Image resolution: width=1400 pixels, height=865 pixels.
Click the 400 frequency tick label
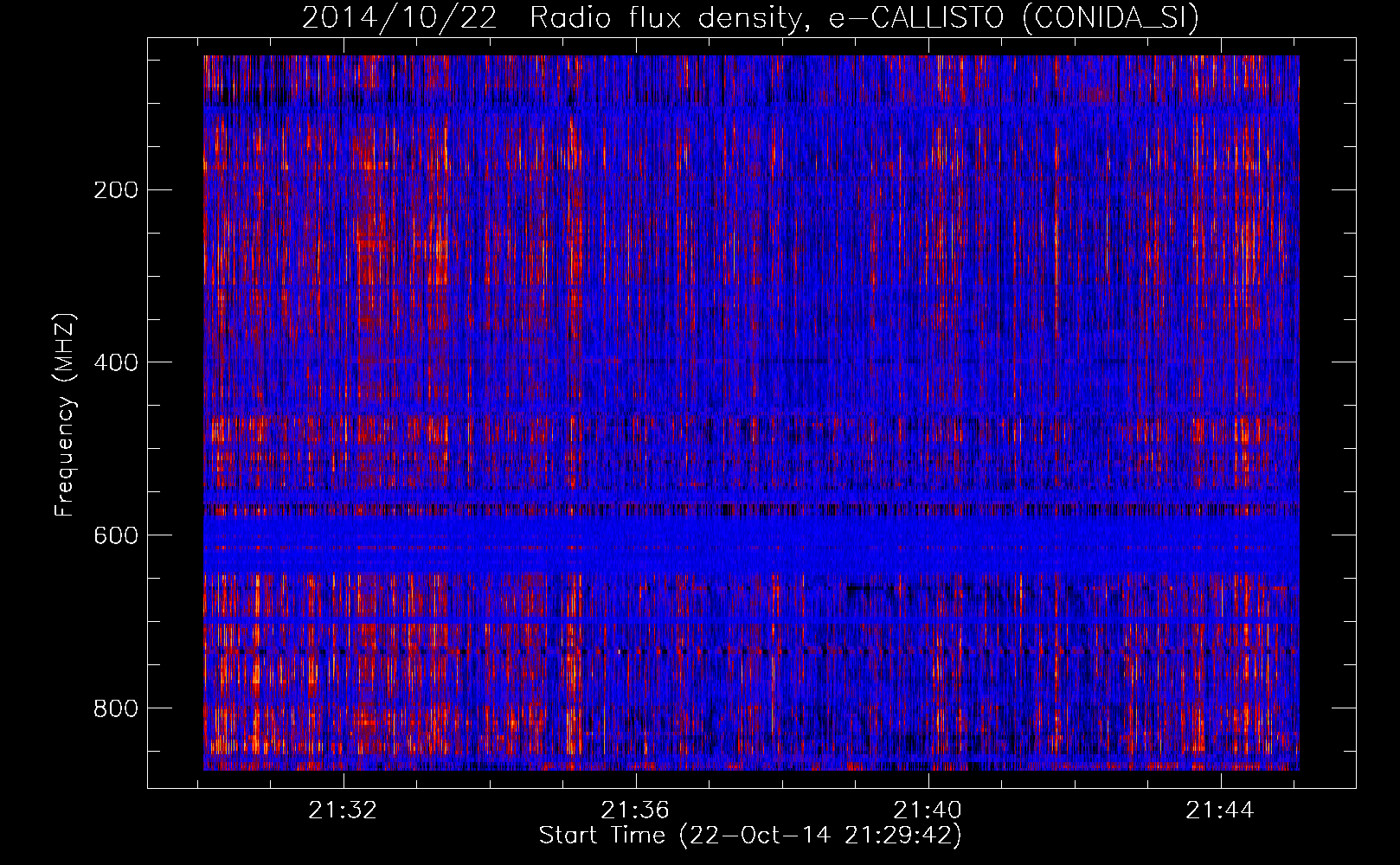click(x=116, y=362)
